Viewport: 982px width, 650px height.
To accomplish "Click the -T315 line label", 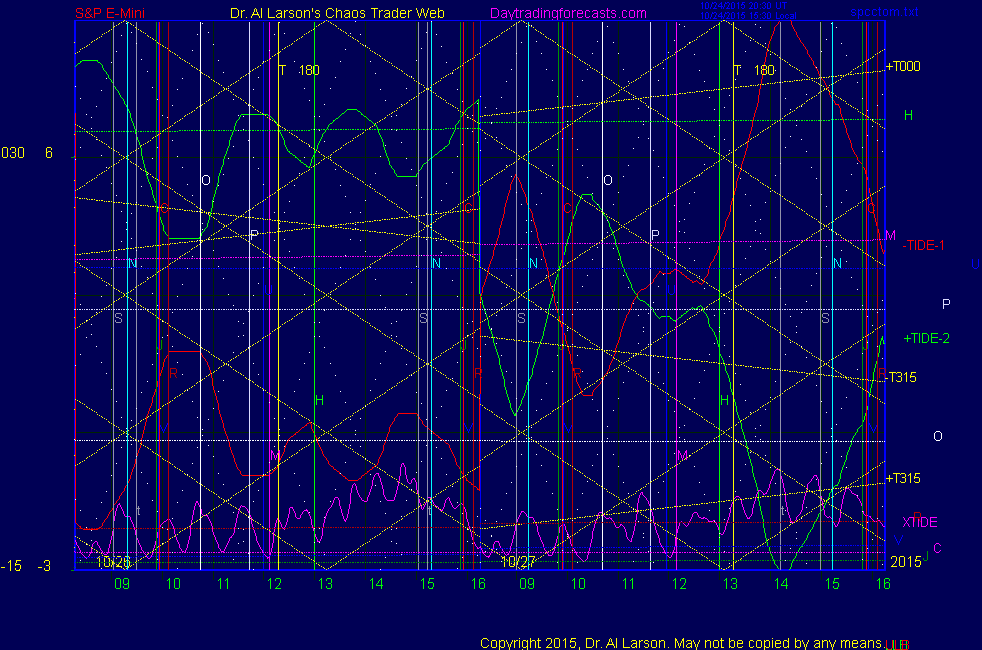I will [x=901, y=377].
